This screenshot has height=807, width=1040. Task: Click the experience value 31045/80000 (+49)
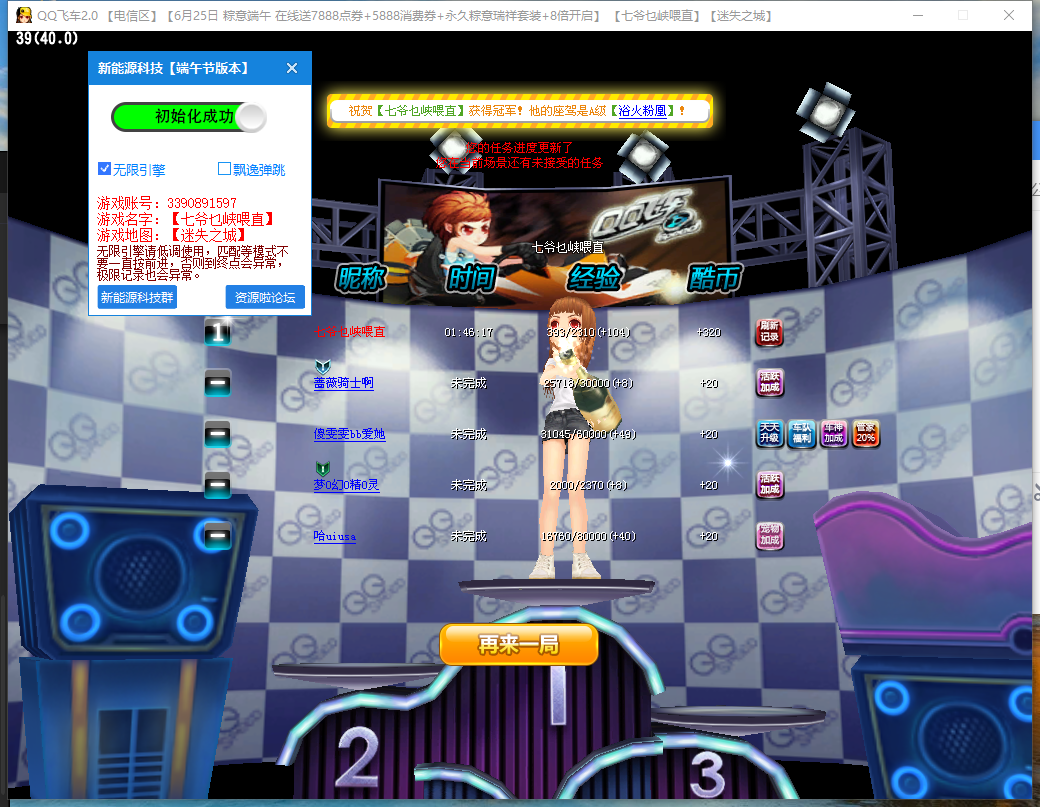tap(588, 434)
